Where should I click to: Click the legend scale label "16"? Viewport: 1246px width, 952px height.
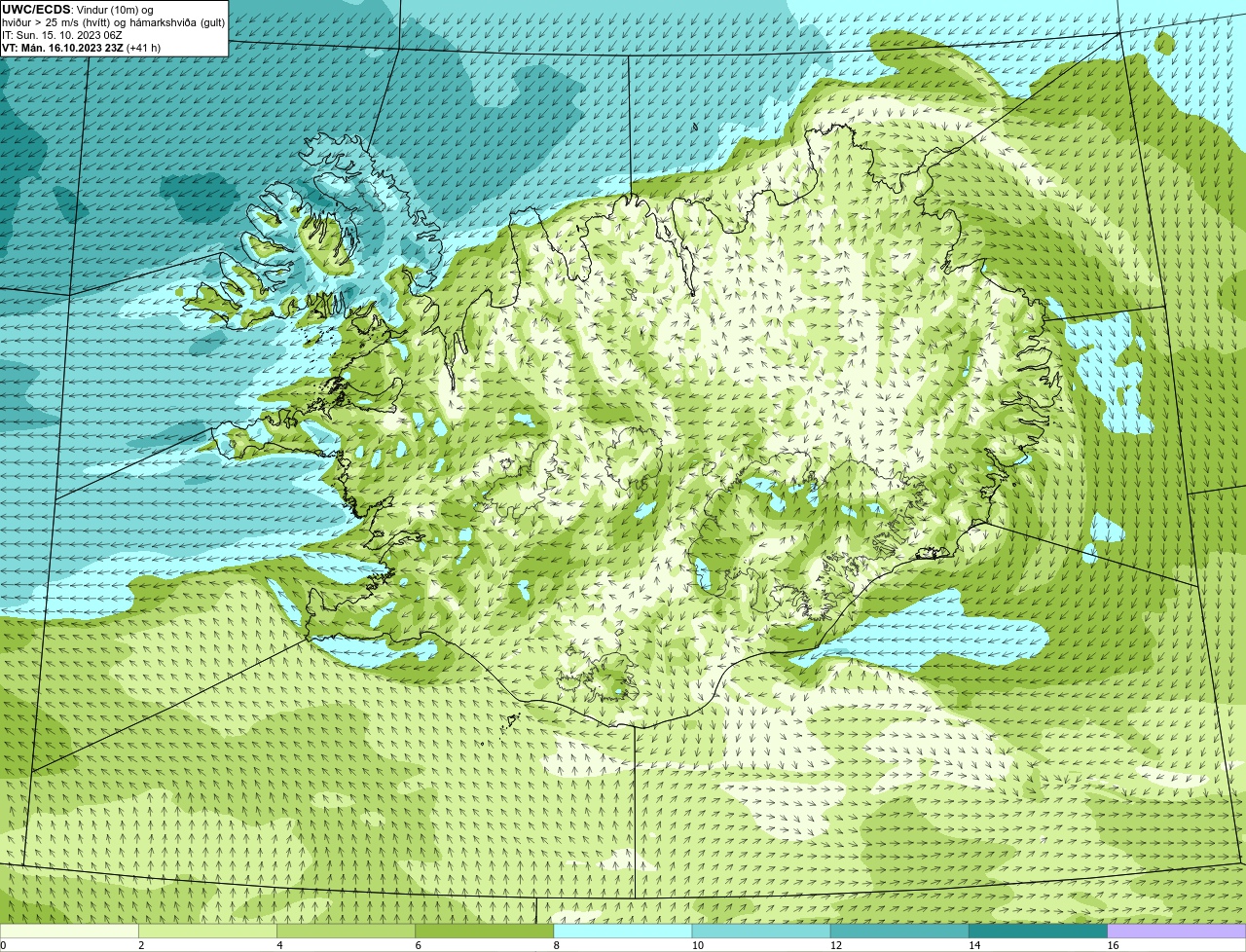[x=1113, y=945]
